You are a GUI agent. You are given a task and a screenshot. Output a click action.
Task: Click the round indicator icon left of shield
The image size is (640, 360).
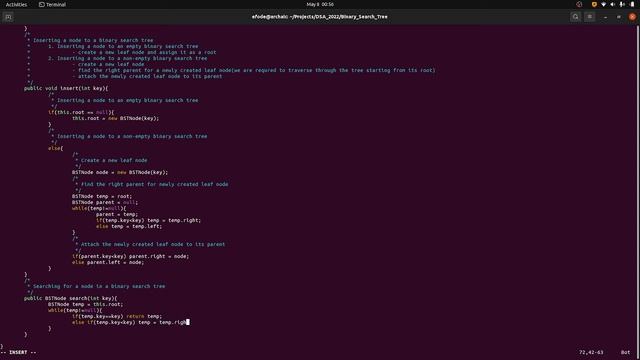579,4
